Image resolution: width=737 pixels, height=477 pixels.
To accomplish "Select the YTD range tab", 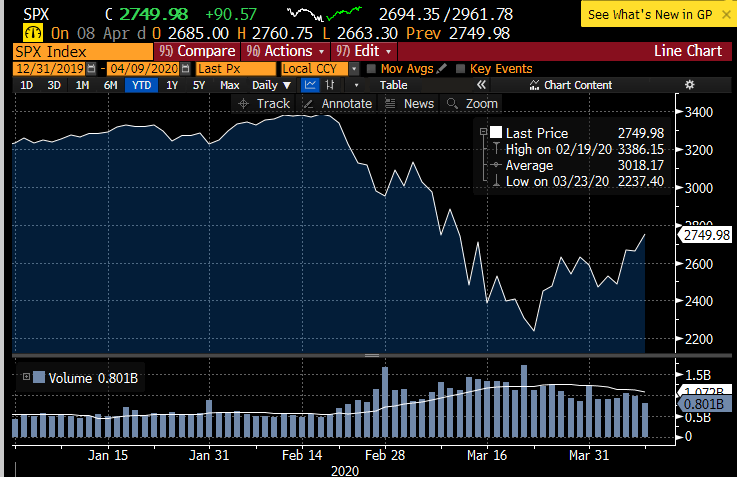I will tap(141, 85).
